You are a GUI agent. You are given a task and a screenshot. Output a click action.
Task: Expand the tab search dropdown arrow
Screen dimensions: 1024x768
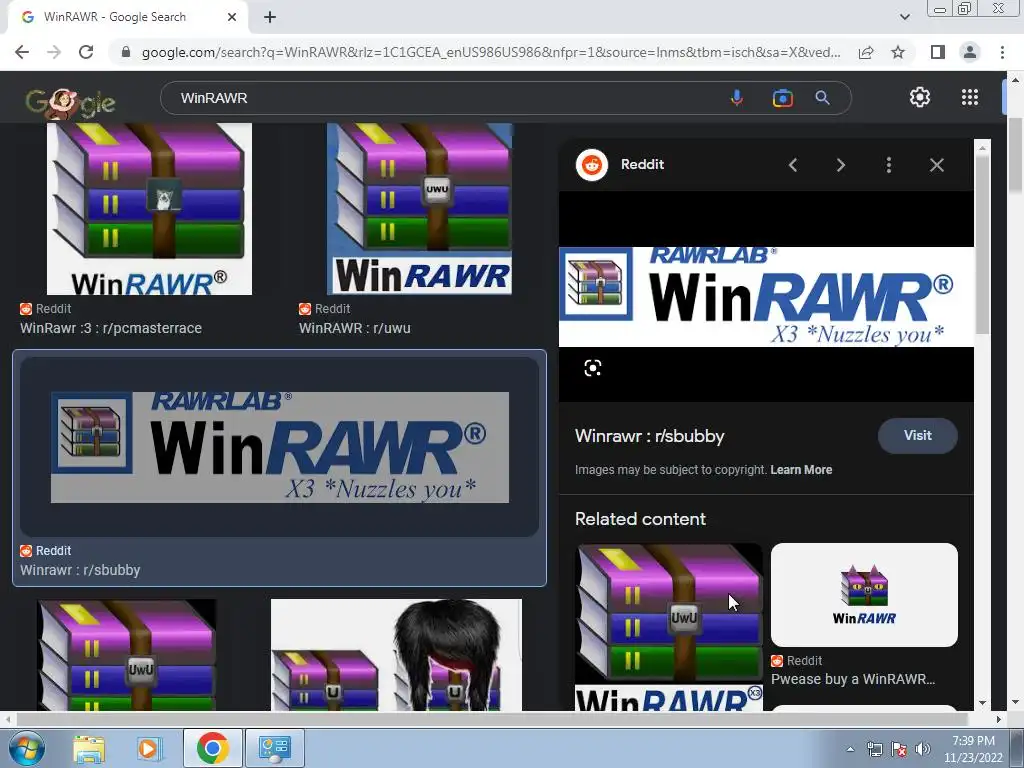pos(904,17)
